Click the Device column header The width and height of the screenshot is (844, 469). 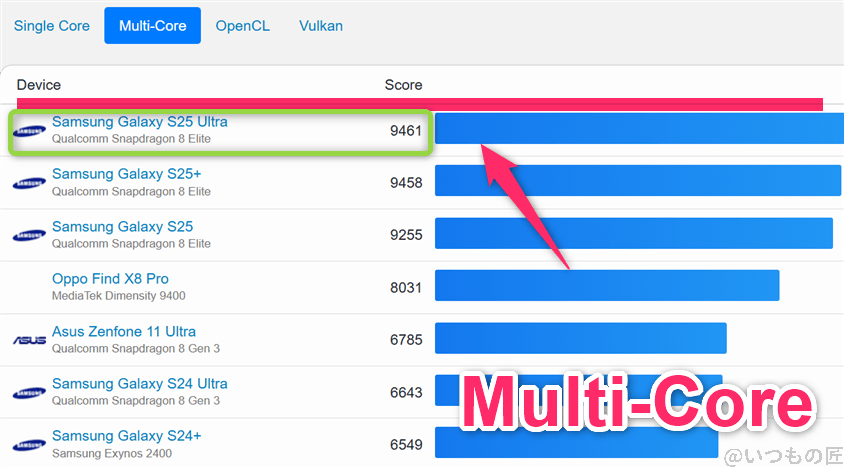pos(39,85)
